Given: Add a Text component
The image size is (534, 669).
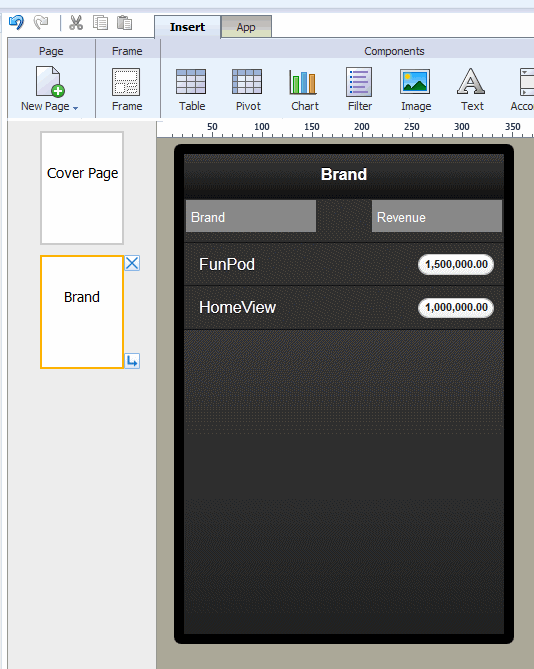Looking at the screenshot, I should 472,90.
